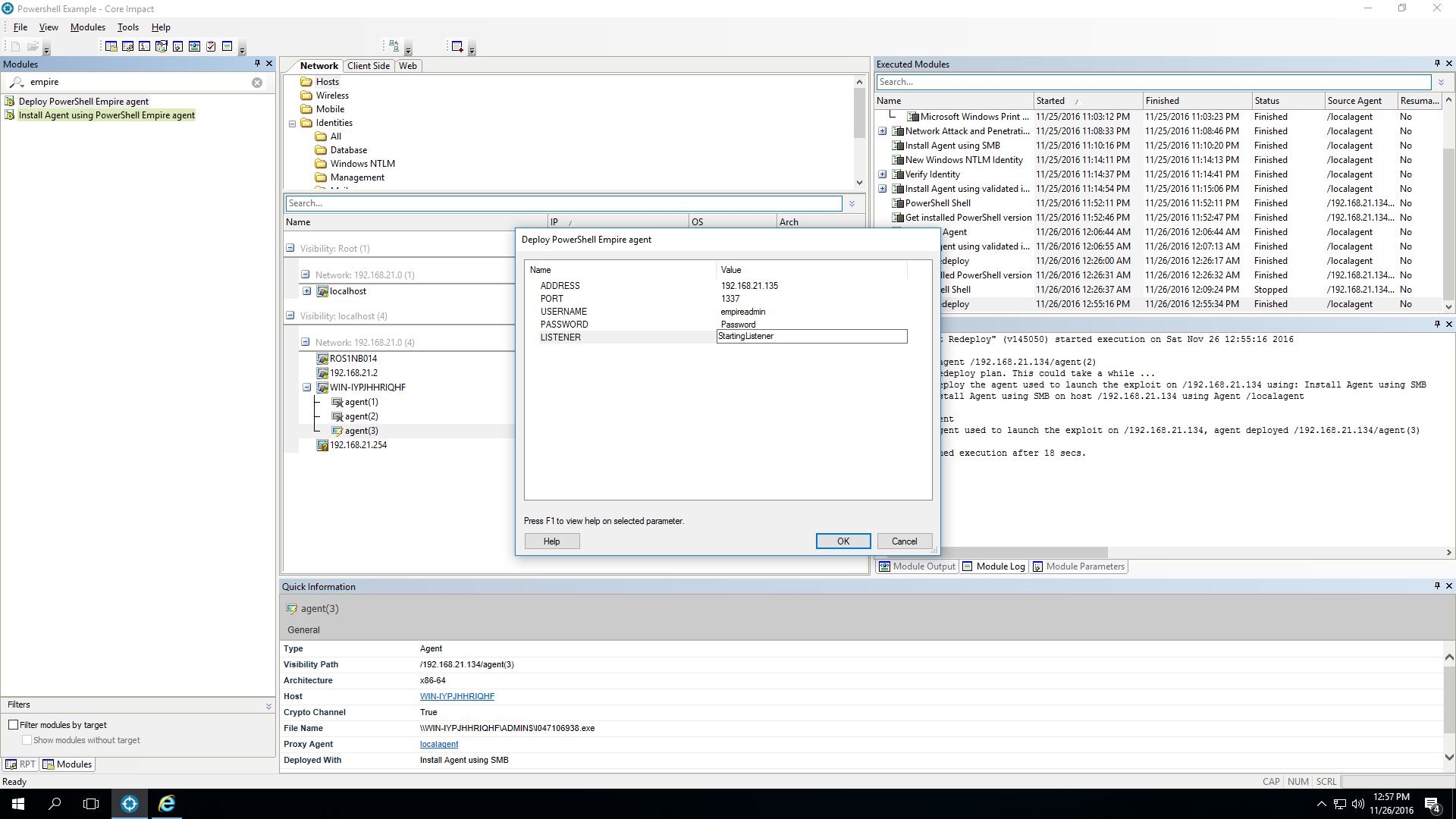Collapse the Identities folder
Viewport: 1456px width, 819px height.
[x=292, y=124]
